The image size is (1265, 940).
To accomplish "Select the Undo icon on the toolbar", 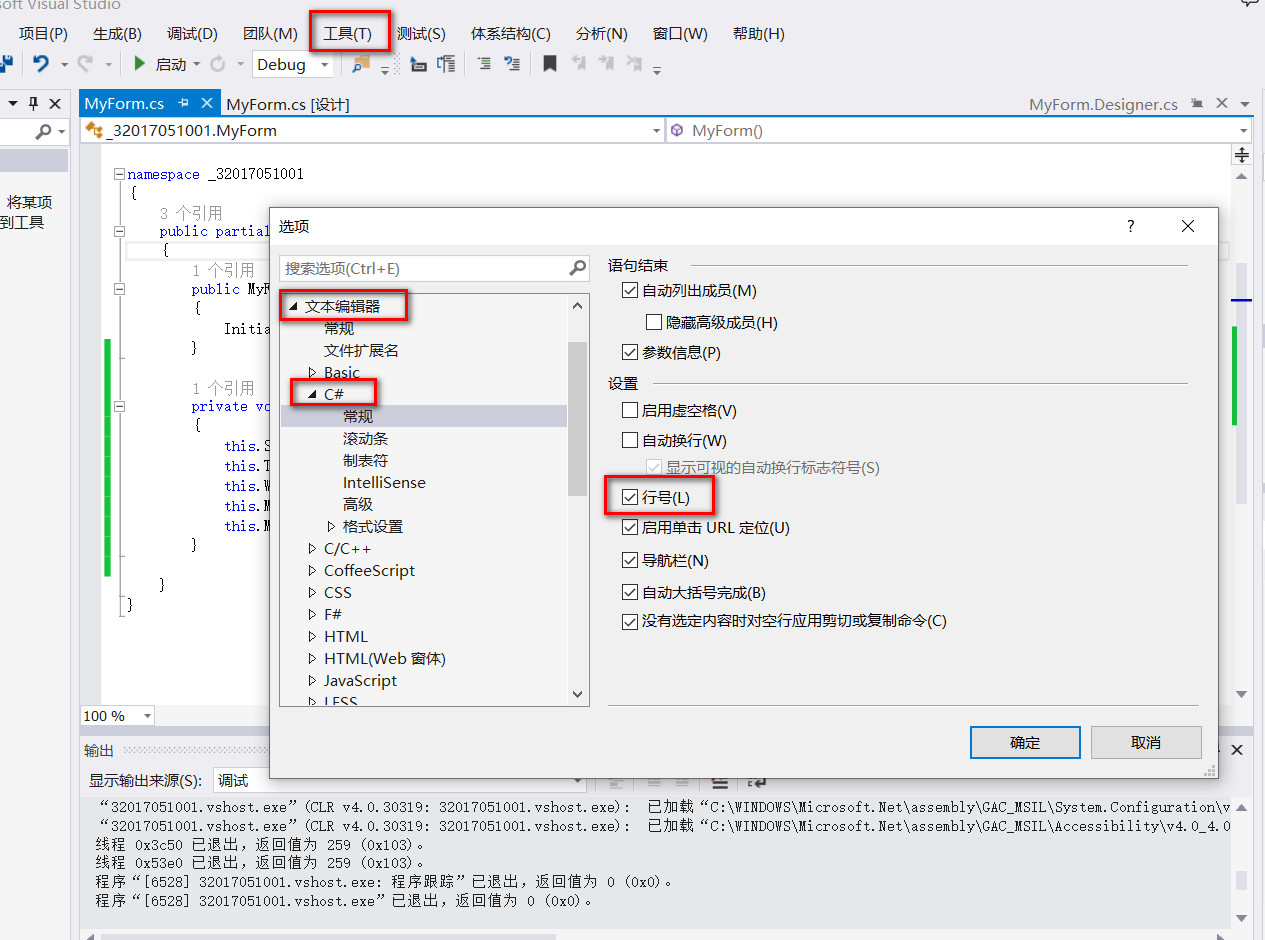I will (x=42, y=63).
